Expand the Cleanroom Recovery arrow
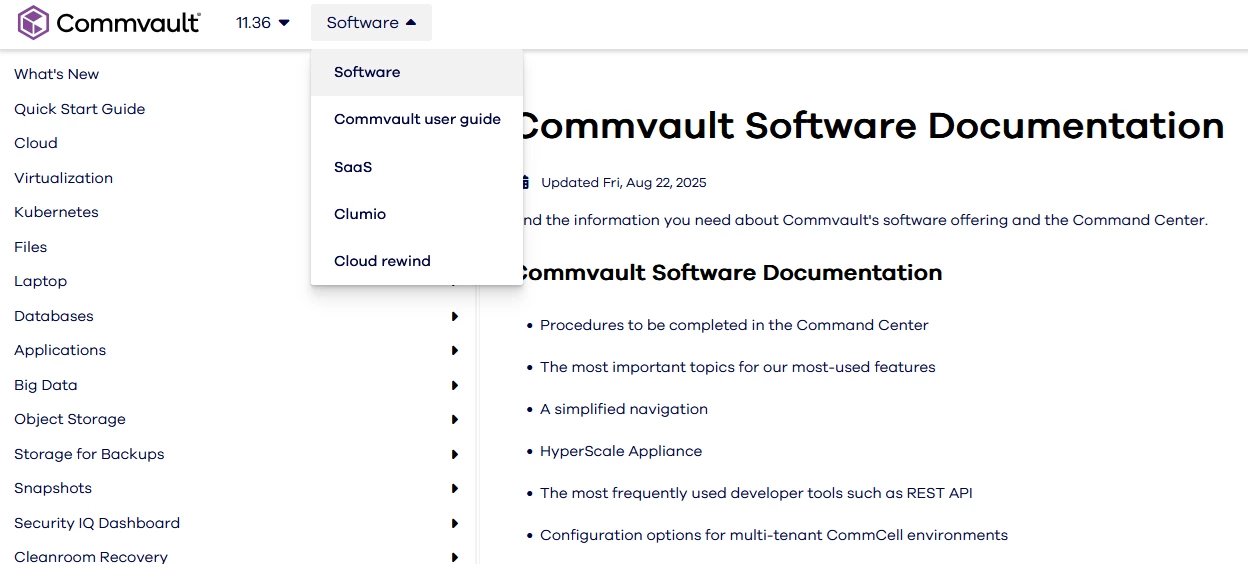The height and width of the screenshot is (587, 1248). 455,558
